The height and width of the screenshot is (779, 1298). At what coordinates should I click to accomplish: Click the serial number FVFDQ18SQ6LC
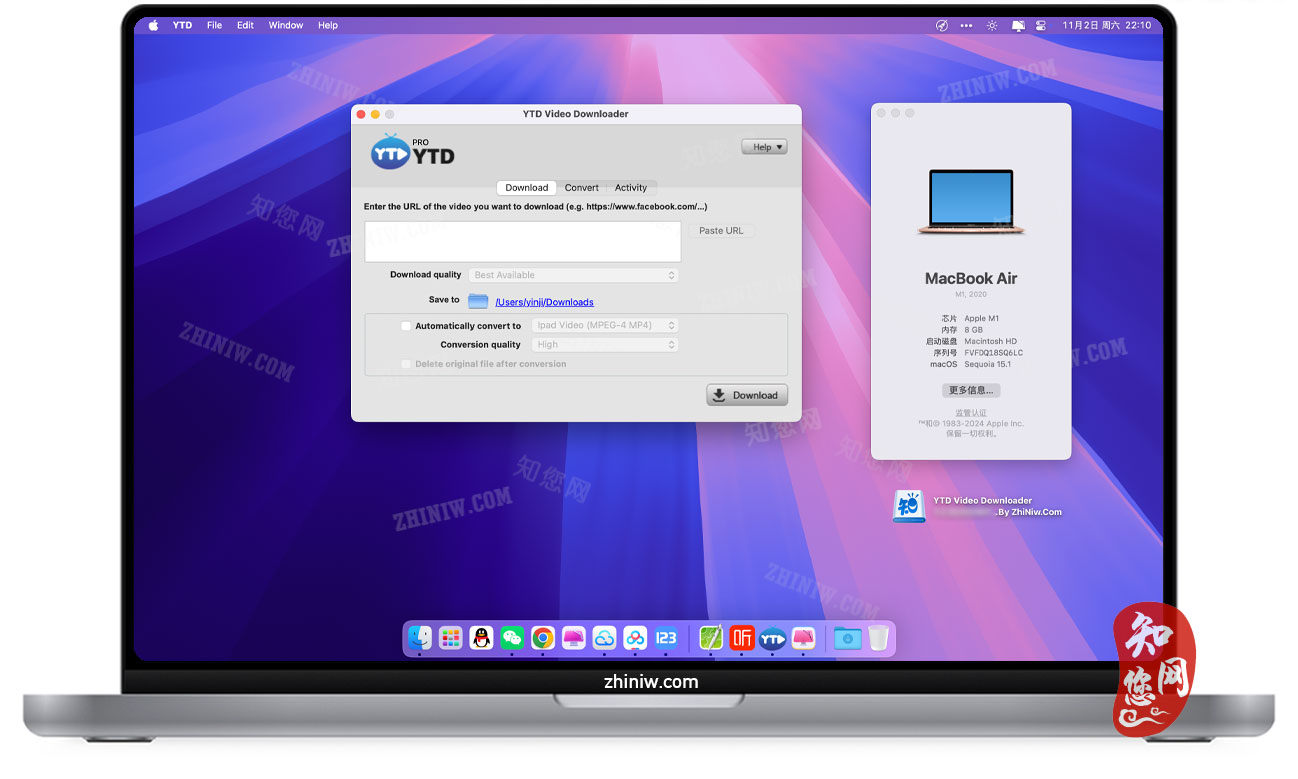pyautogui.click(x=994, y=353)
